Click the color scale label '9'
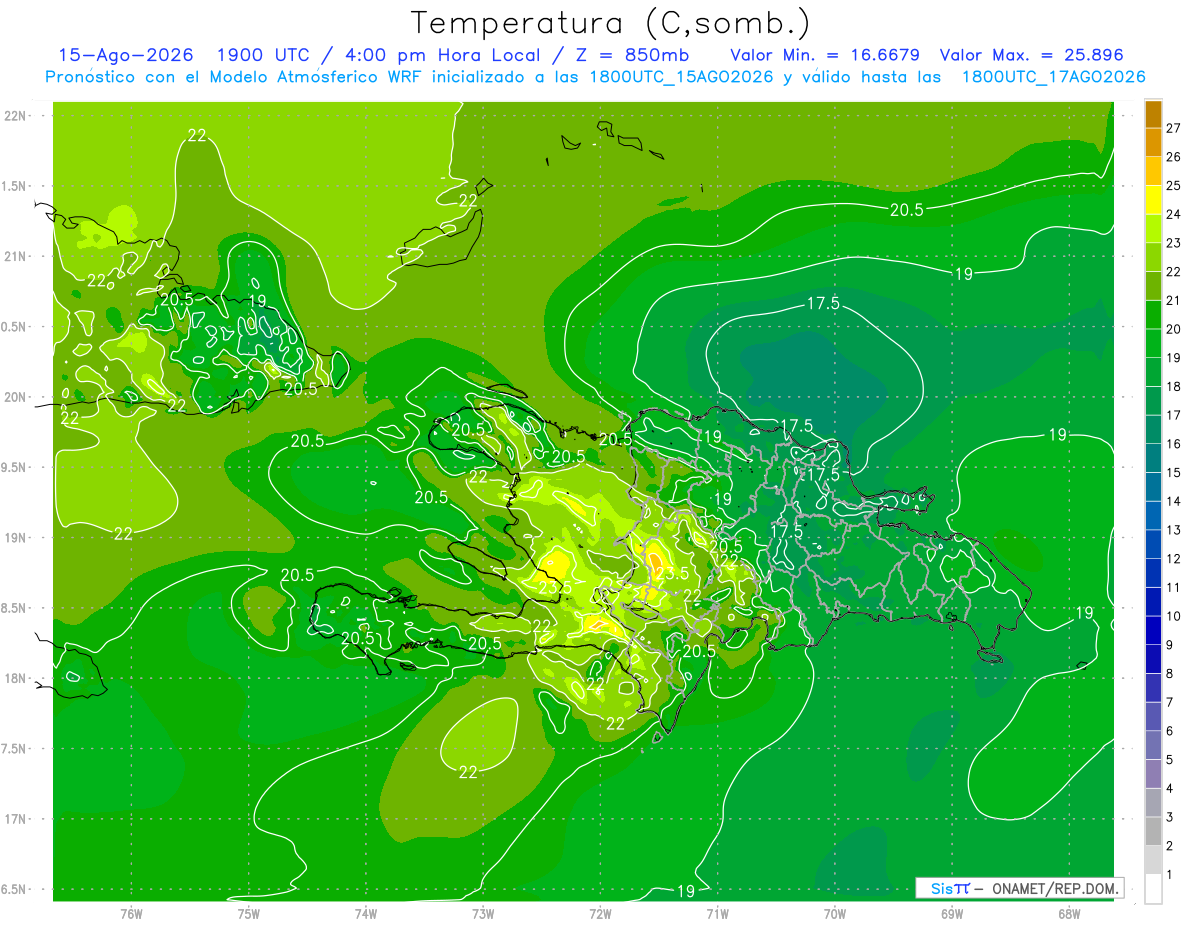This screenshot has width=1200, height=927. [1170, 644]
